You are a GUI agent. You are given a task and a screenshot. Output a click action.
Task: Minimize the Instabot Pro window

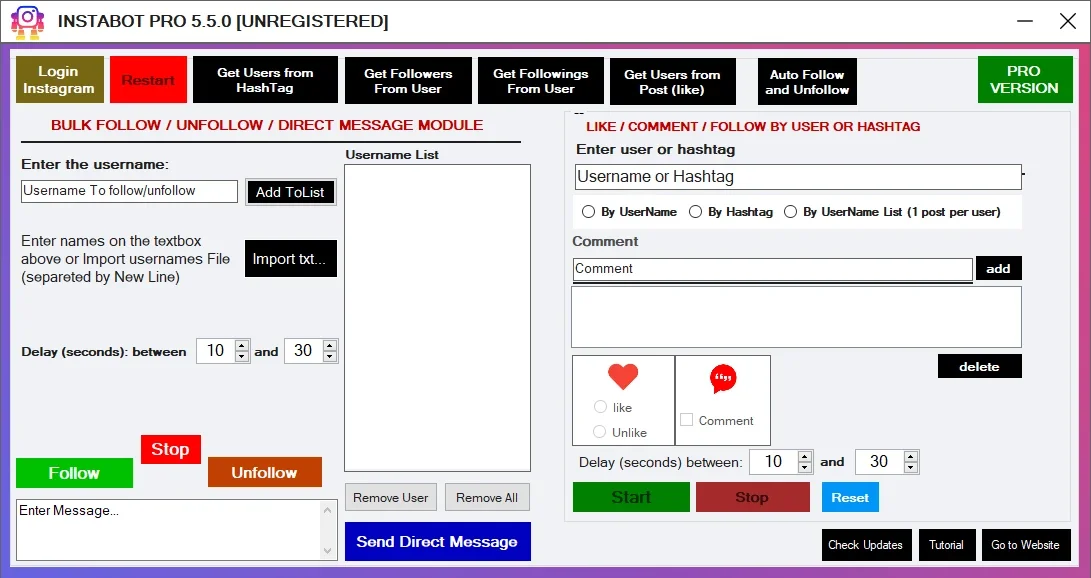point(1025,21)
